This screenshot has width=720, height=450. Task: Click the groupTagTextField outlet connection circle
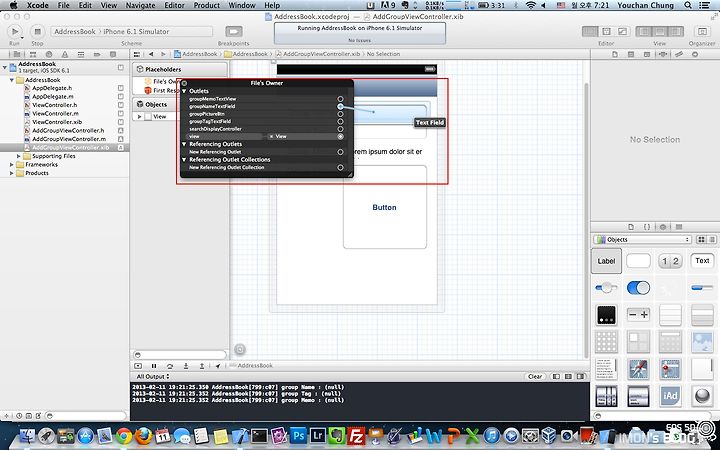point(340,122)
